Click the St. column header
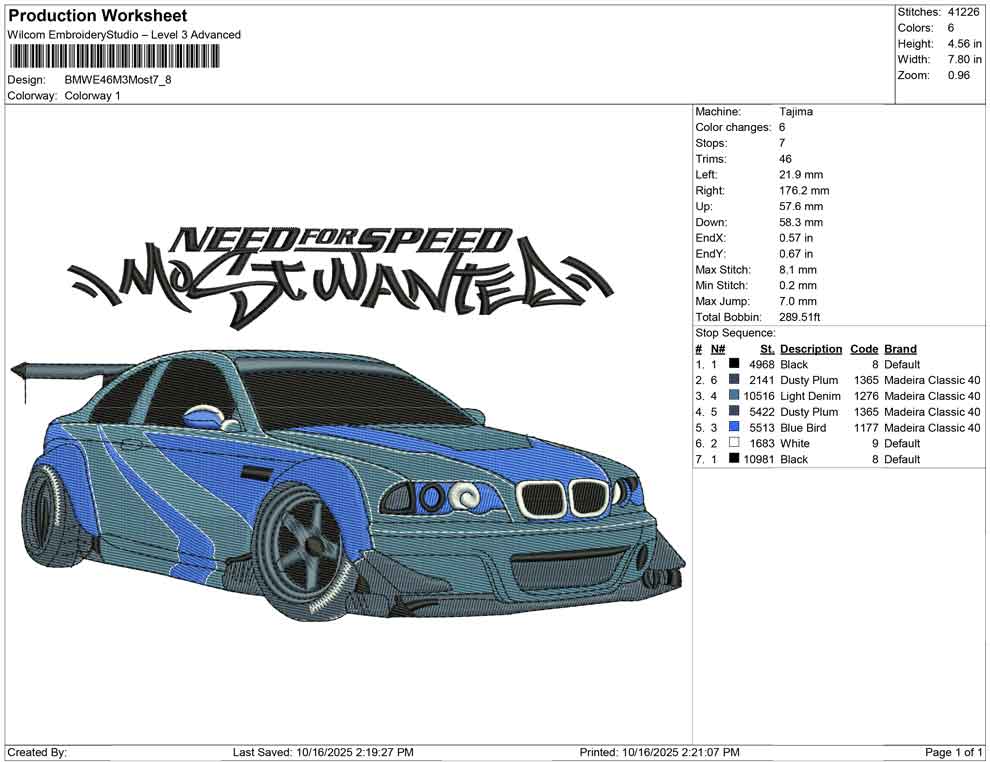The height and width of the screenshot is (762, 990). pos(767,348)
